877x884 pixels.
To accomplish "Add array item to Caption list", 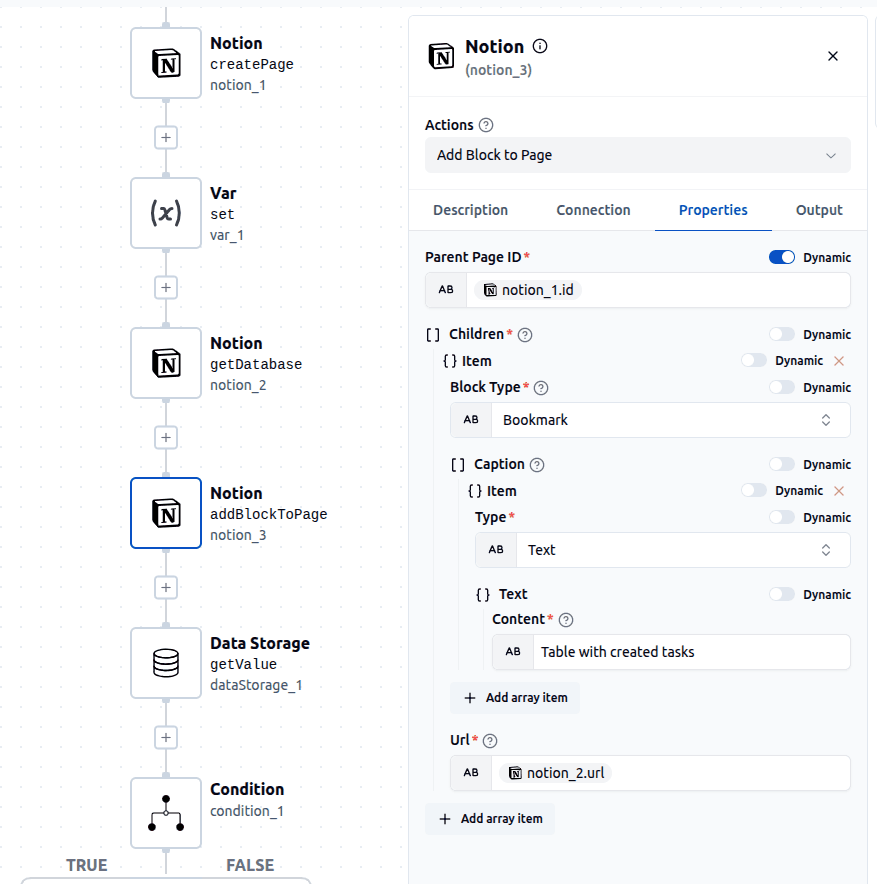I will [515, 698].
